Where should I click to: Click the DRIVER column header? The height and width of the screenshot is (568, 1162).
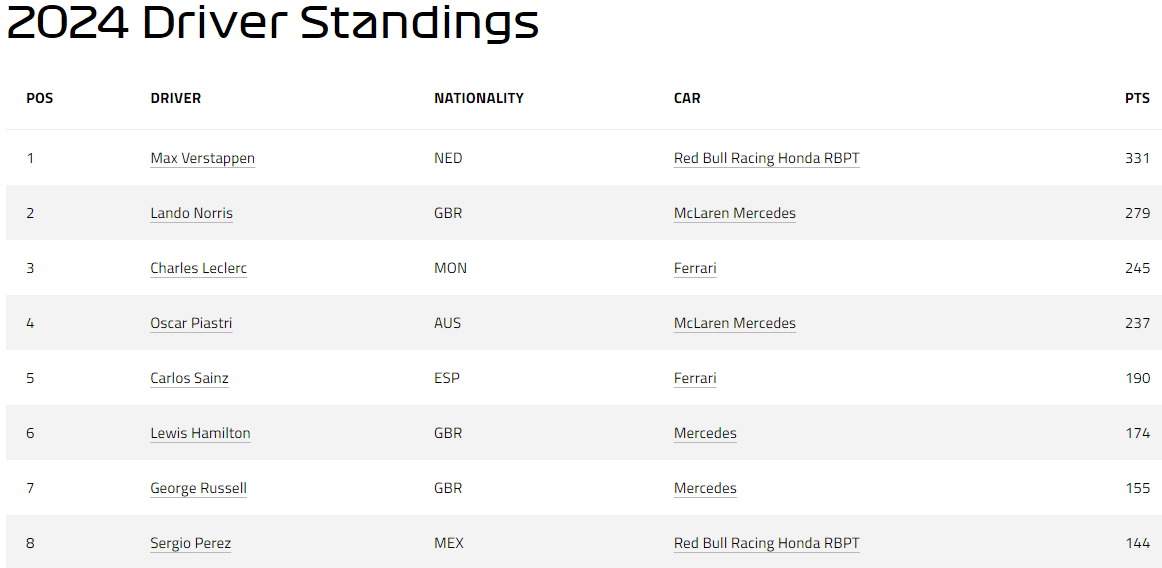[x=176, y=98]
